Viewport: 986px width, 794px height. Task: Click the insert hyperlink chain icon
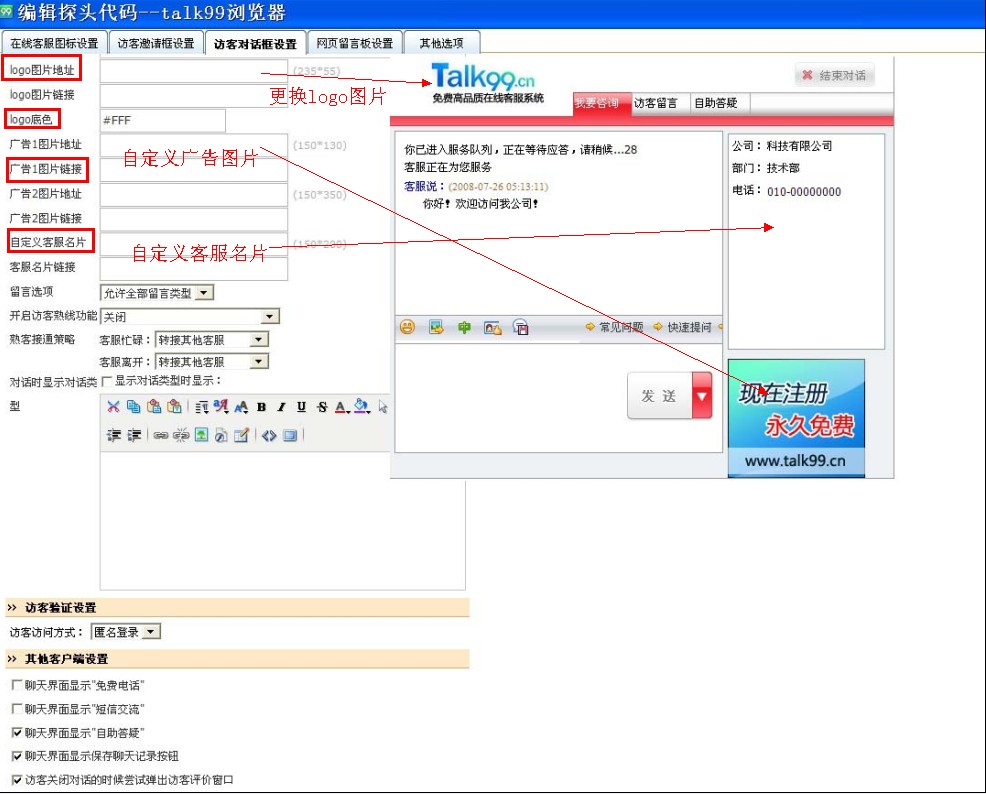pos(160,435)
